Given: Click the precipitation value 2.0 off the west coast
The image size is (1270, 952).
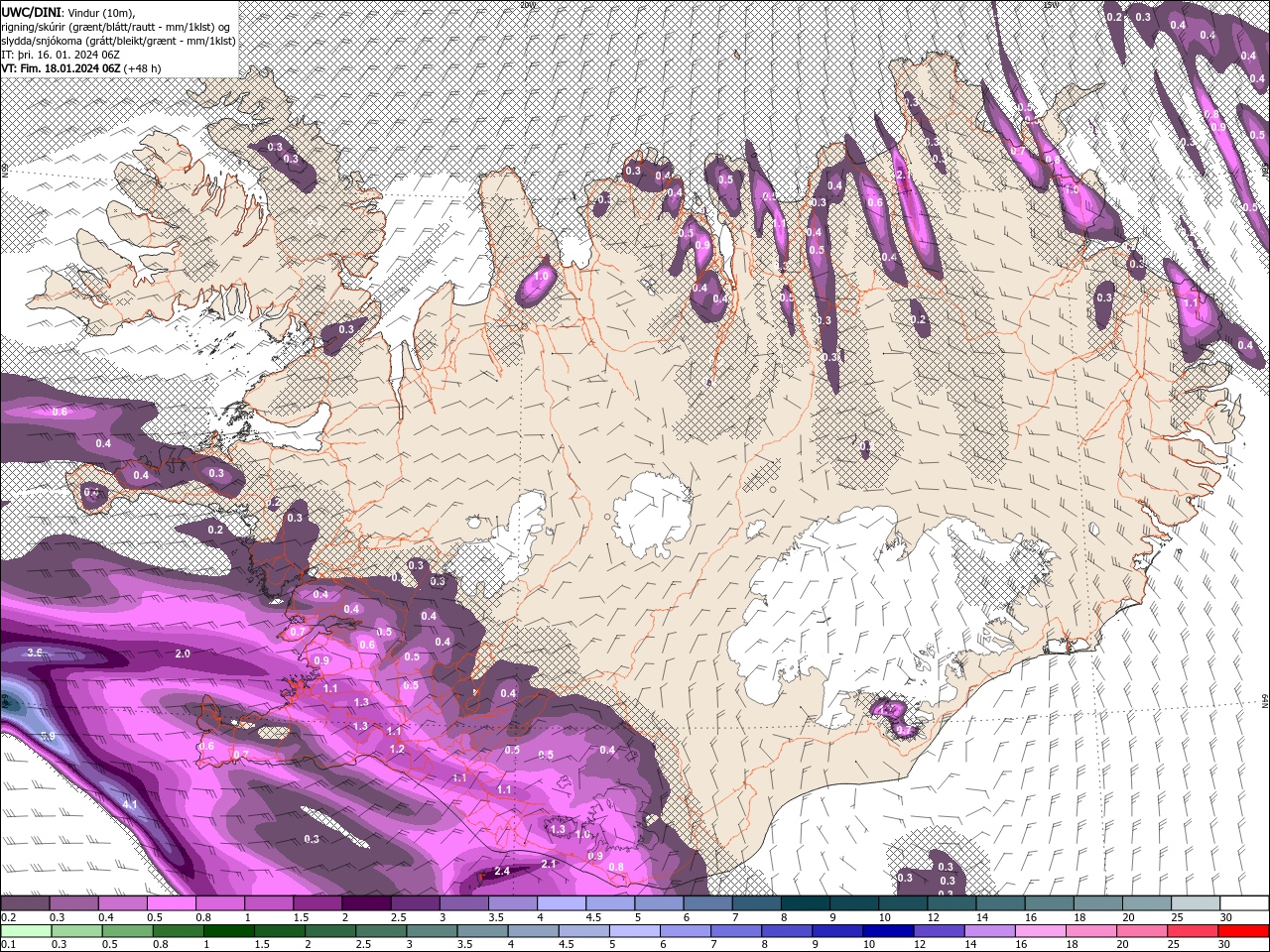Looking at the screenshot, I should tap(183, 654).
